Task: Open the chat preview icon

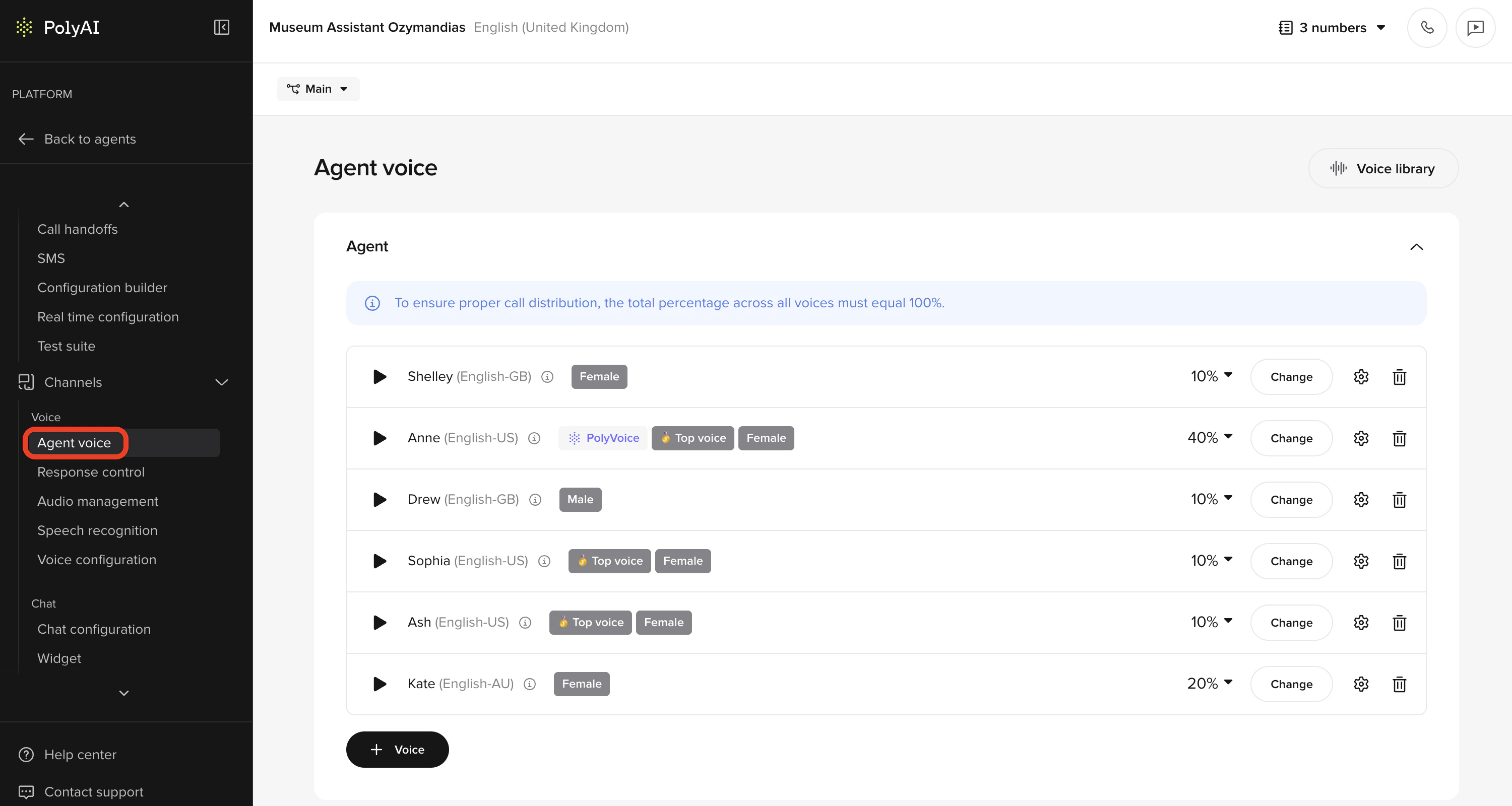Action: (1475, 28)
